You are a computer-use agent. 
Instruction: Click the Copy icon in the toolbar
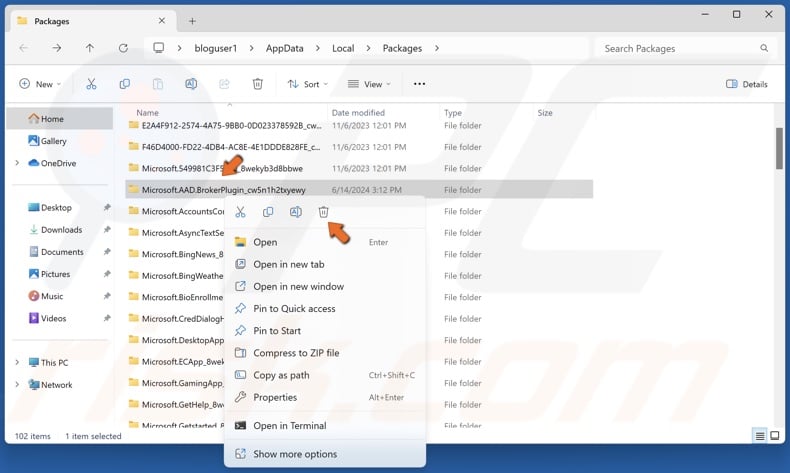point(124,84)
